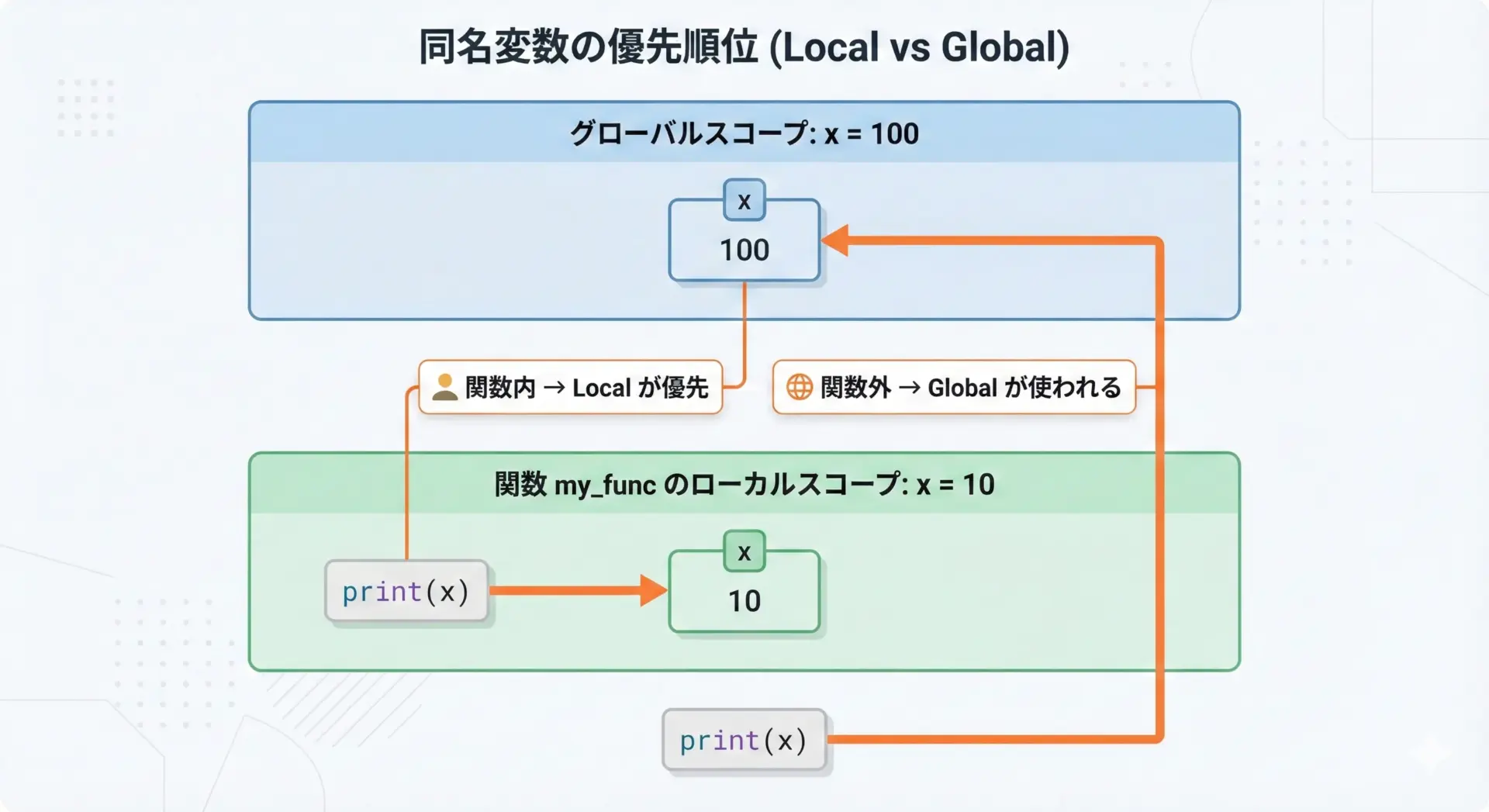
Task: Click the thick orange vertical line at right
Action: click(1159, 543)
